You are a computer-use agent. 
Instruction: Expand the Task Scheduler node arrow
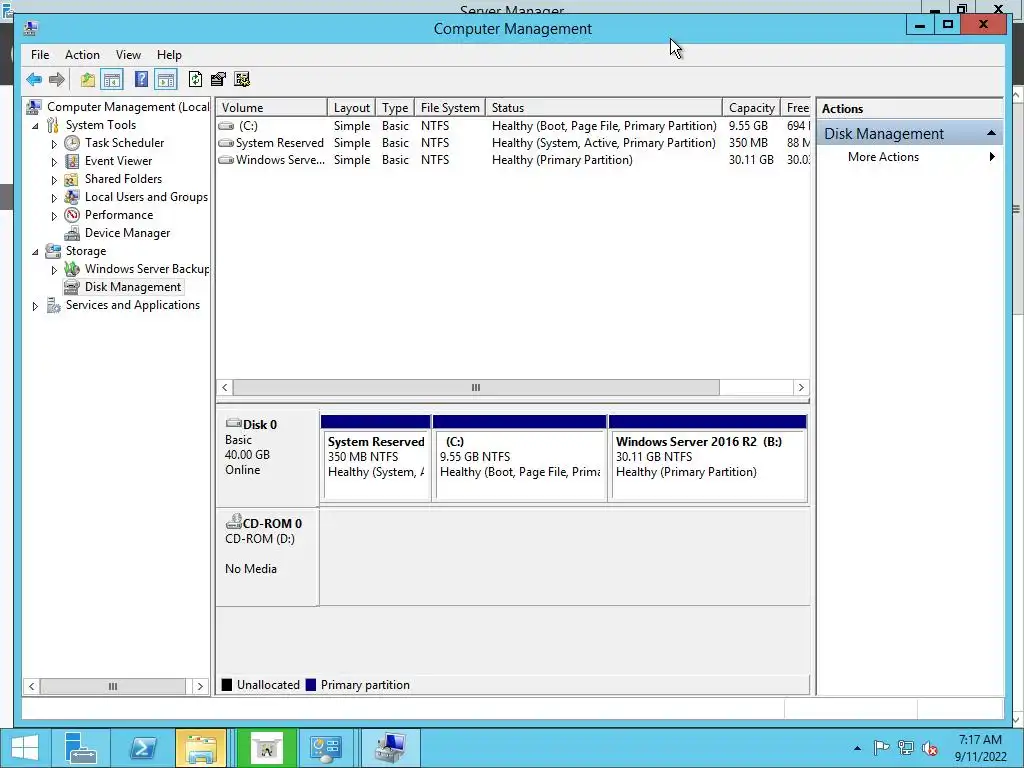point(54,144)
